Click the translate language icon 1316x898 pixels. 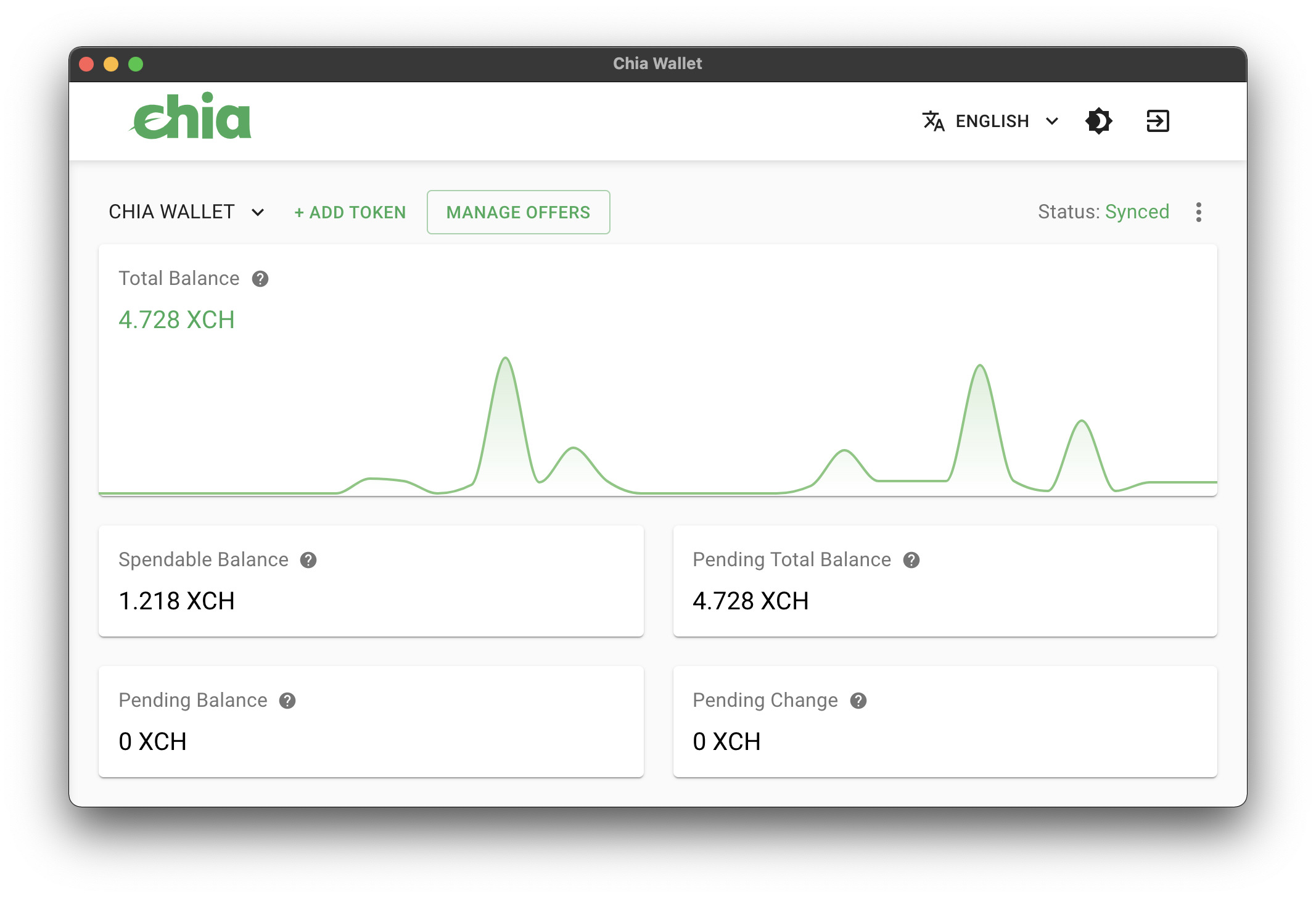933,121
